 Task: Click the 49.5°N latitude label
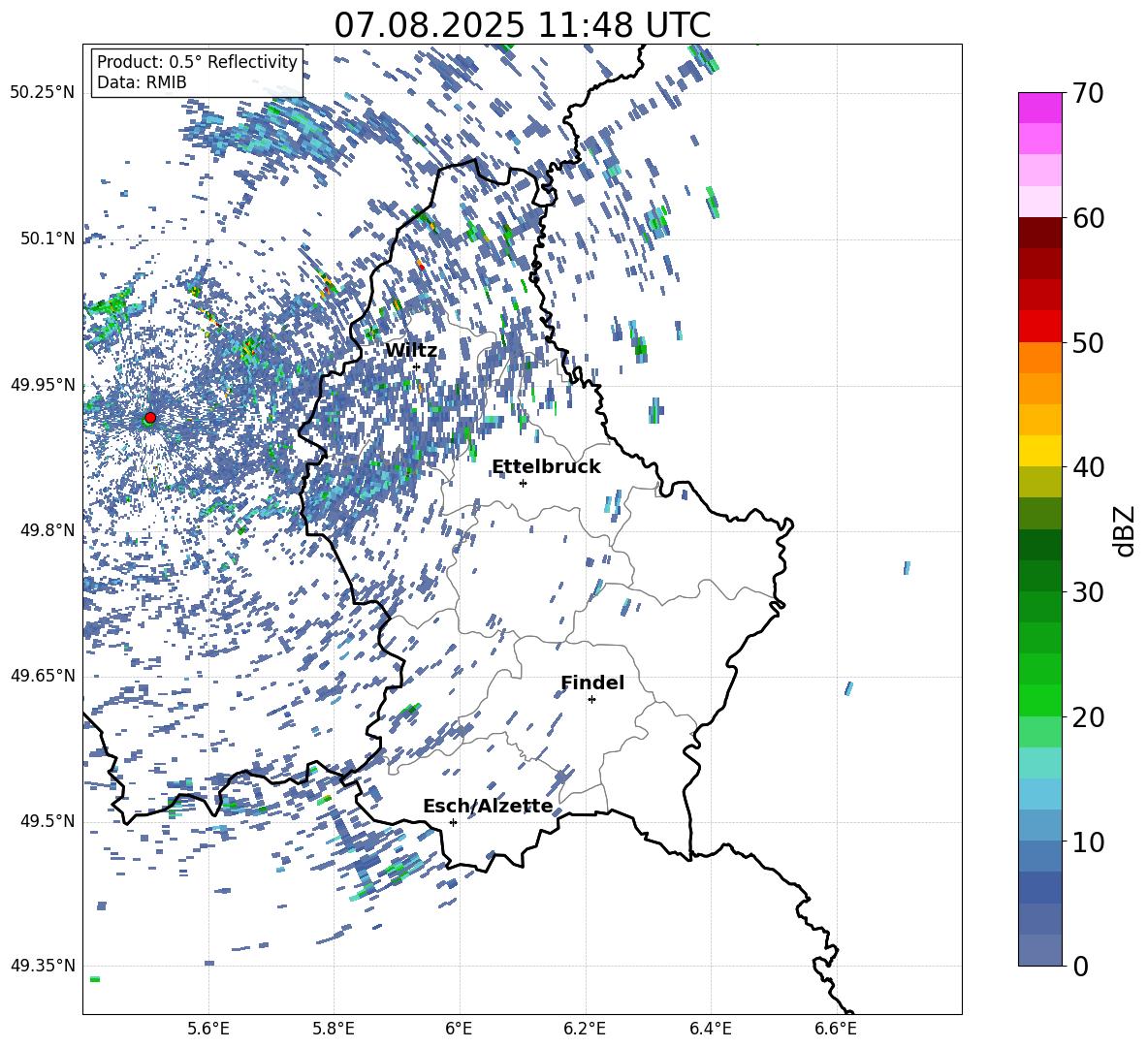coord(47,821)
